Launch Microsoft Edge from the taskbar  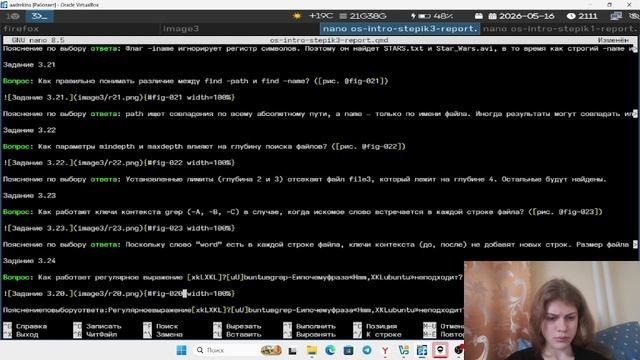pyautogui.click(x=330, y=350)
